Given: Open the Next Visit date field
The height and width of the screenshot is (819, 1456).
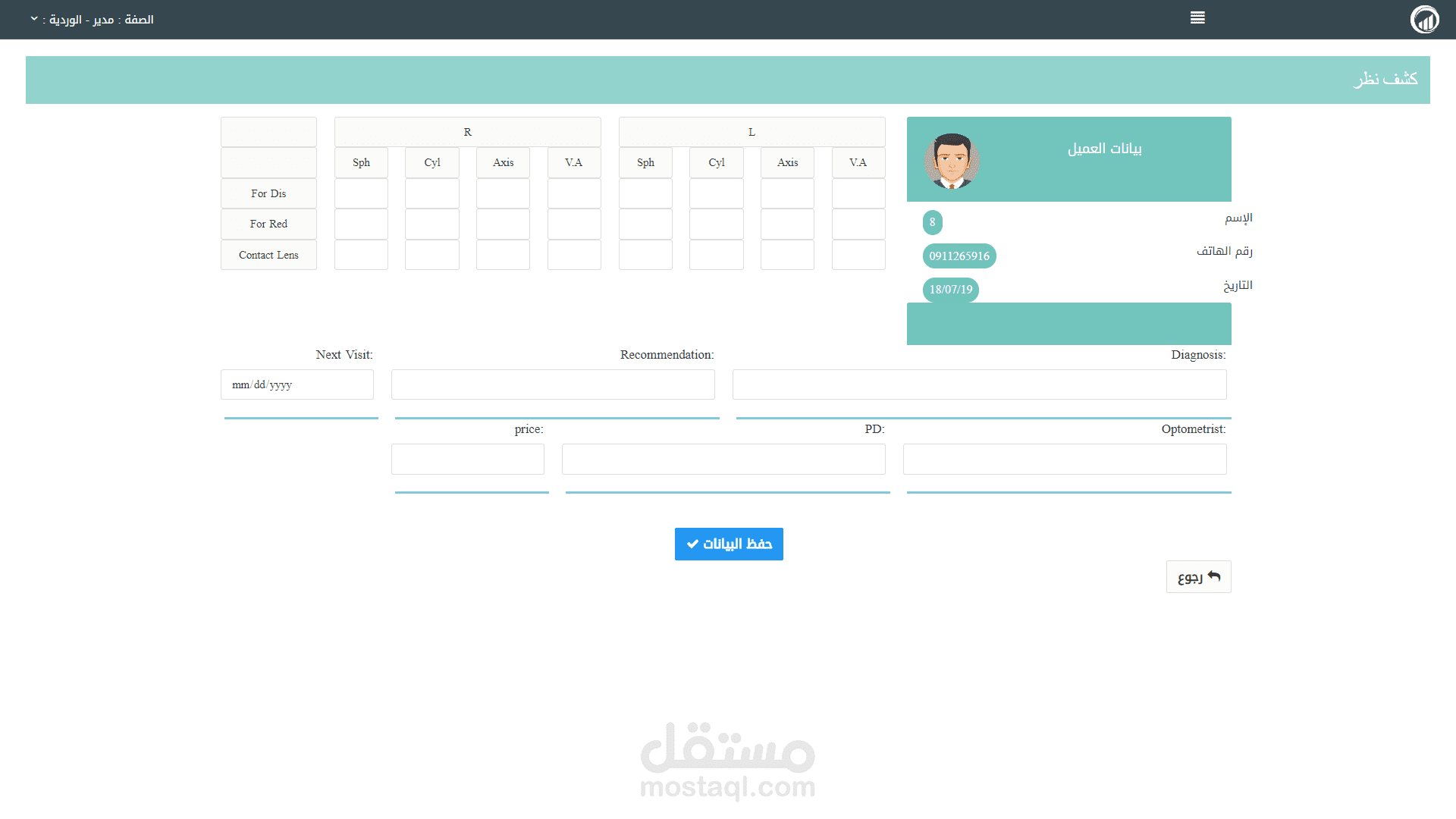Looking at the screenshot, I should [297, 384].
